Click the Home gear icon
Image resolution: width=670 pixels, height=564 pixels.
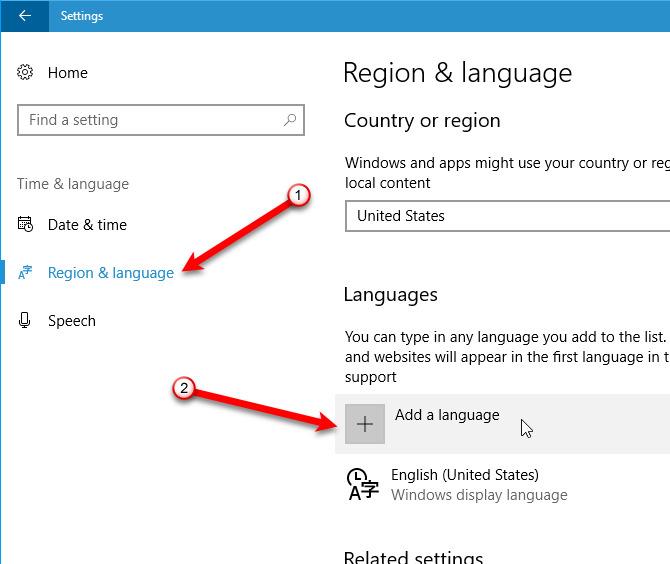pyautogui.click(x=26, y=73)
